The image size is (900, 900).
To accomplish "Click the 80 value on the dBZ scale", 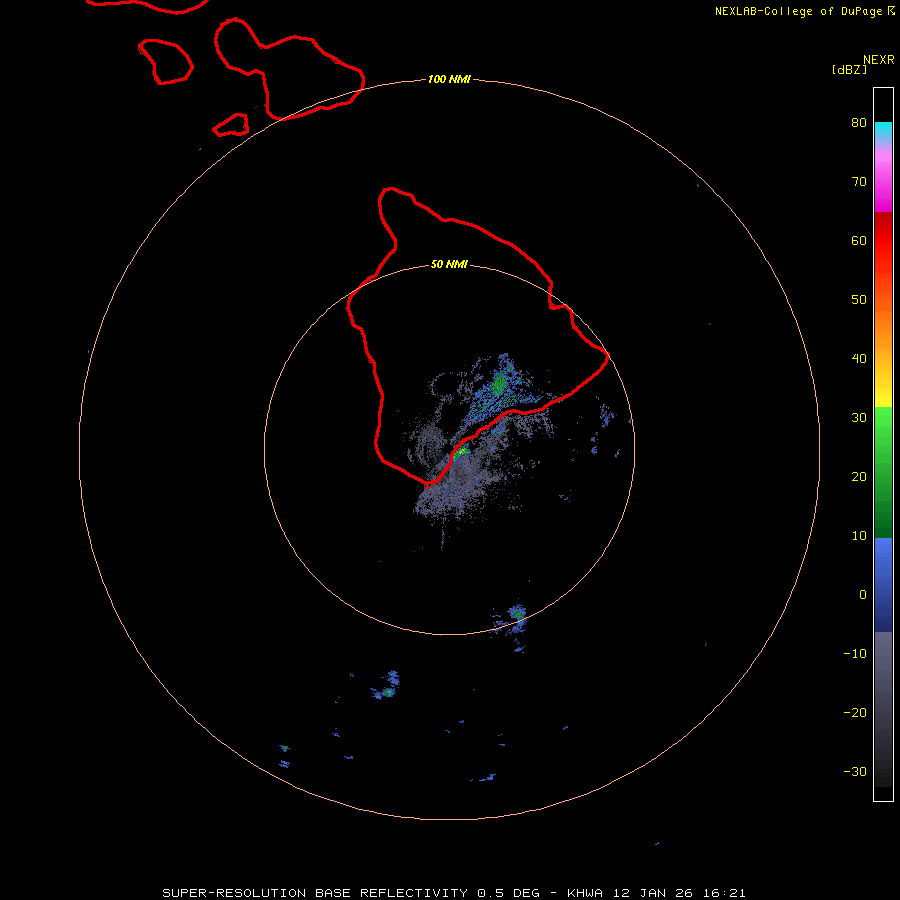I will coord(859,123).
